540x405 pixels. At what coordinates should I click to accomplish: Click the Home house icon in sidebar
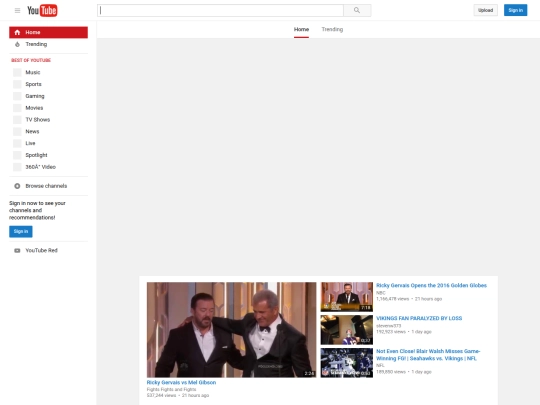click(x=17, y=32)
